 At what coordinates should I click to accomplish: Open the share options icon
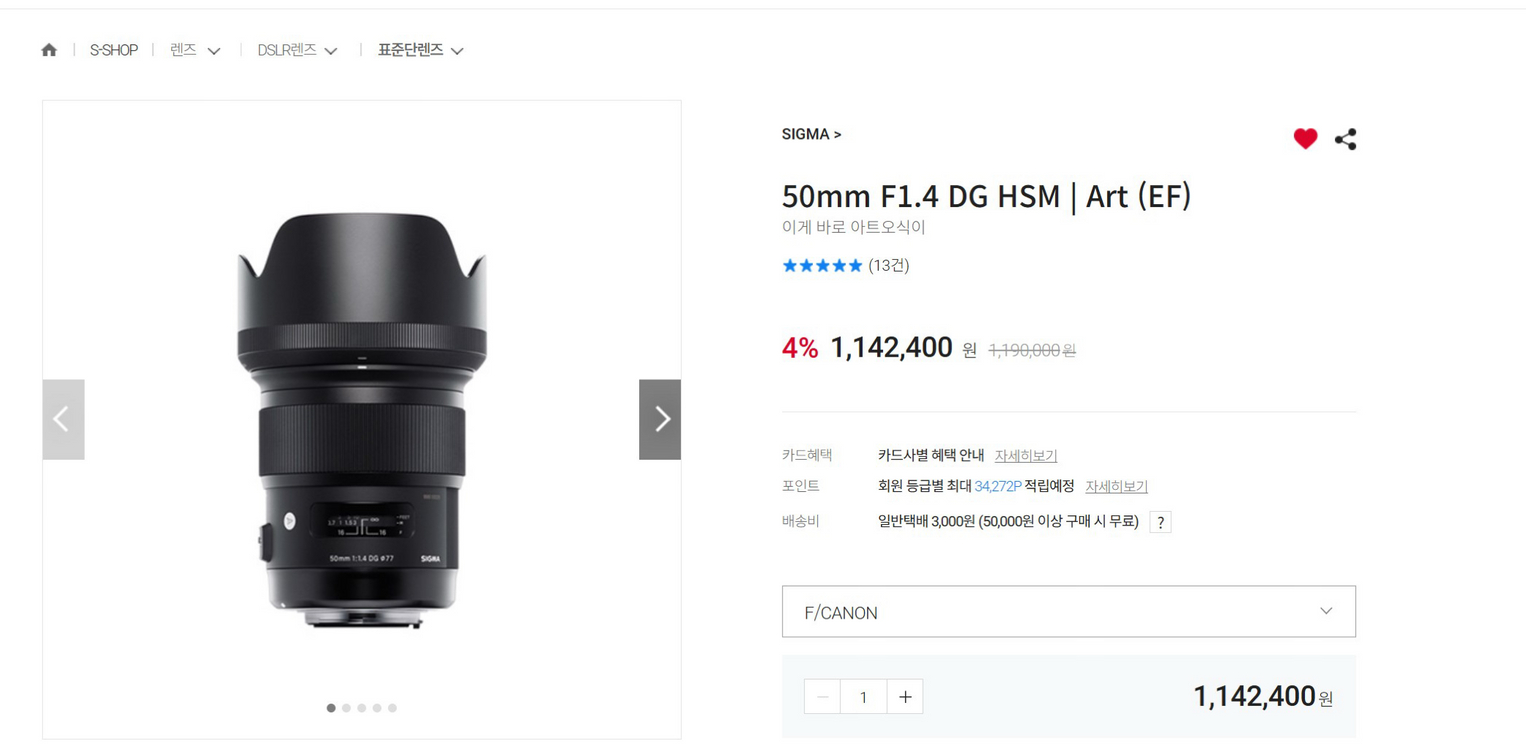pyautogui.click(x=1345, y=139)
